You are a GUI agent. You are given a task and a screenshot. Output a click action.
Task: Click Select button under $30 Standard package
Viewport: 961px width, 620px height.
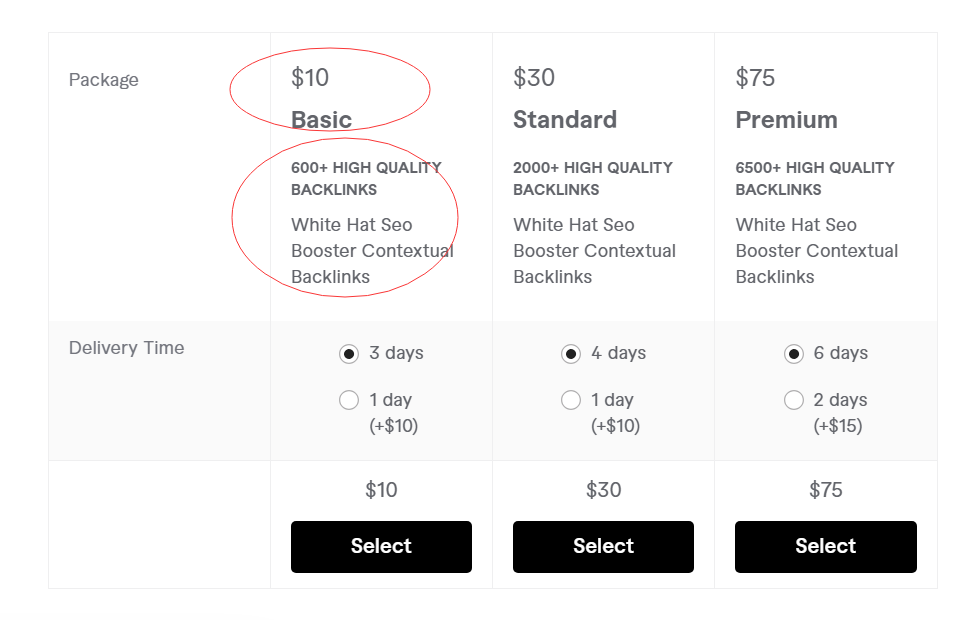[x=603, y=546]
